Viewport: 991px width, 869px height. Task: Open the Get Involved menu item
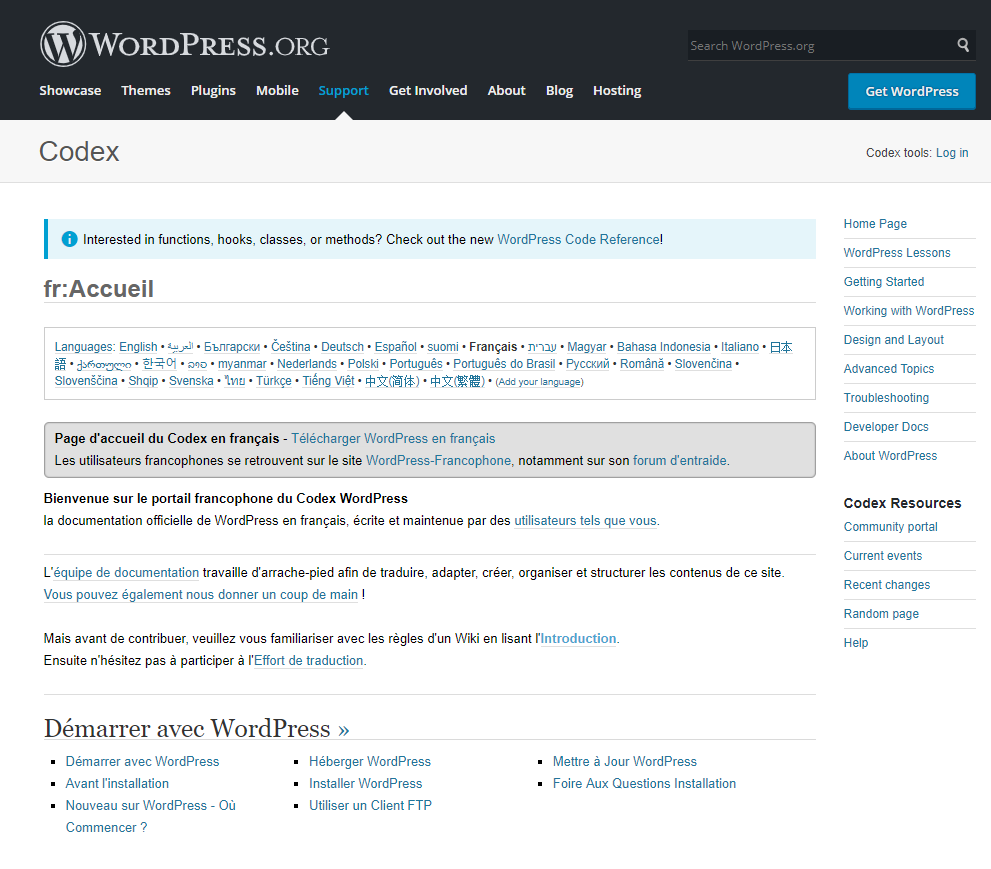point(428,90)
